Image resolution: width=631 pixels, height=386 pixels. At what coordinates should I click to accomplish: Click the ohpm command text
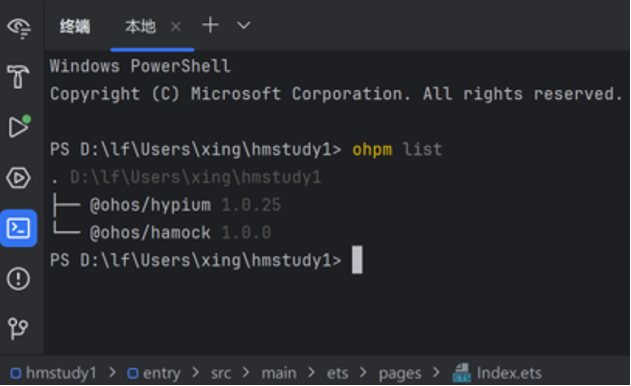pyautogui.click(x=372, y=150)
